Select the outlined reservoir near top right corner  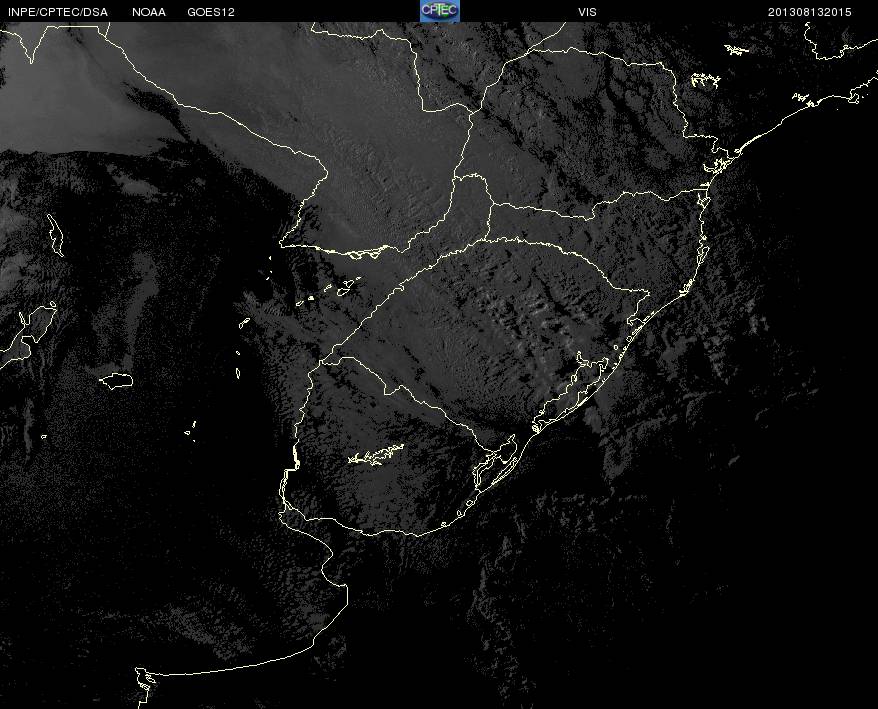(x=737, y=49)
